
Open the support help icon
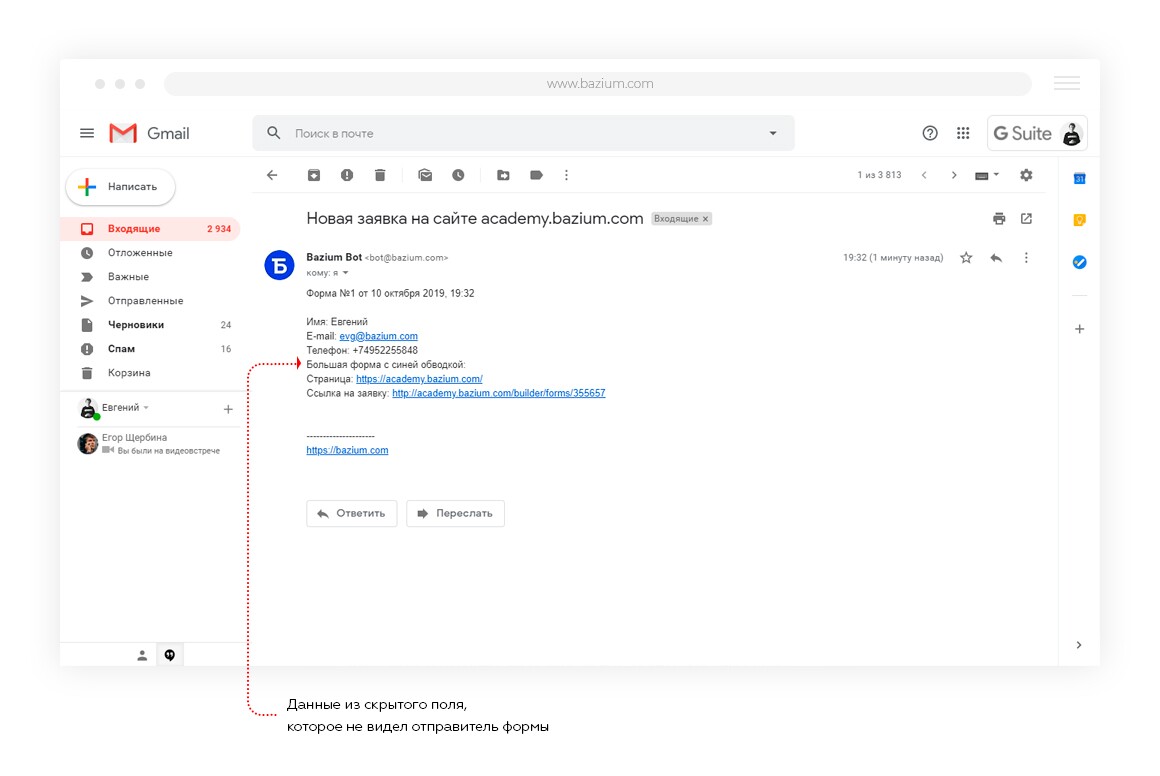point(930,133)
